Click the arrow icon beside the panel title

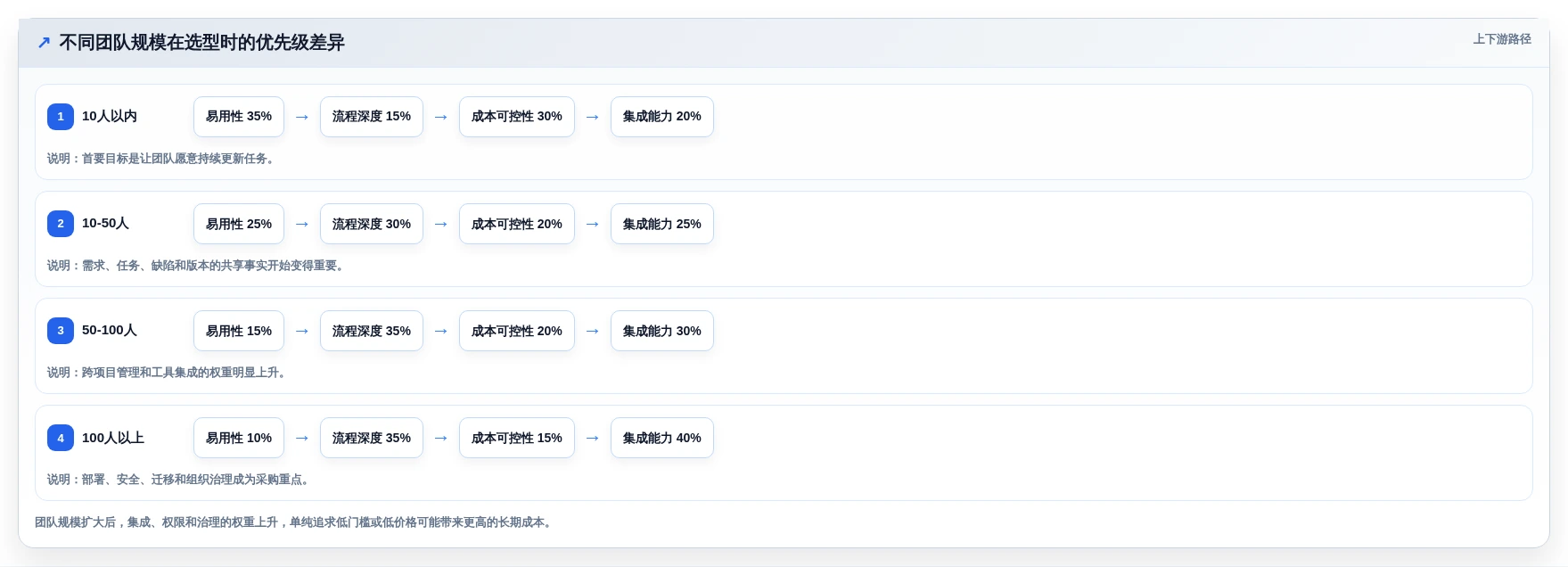click(x=44, y=43)
